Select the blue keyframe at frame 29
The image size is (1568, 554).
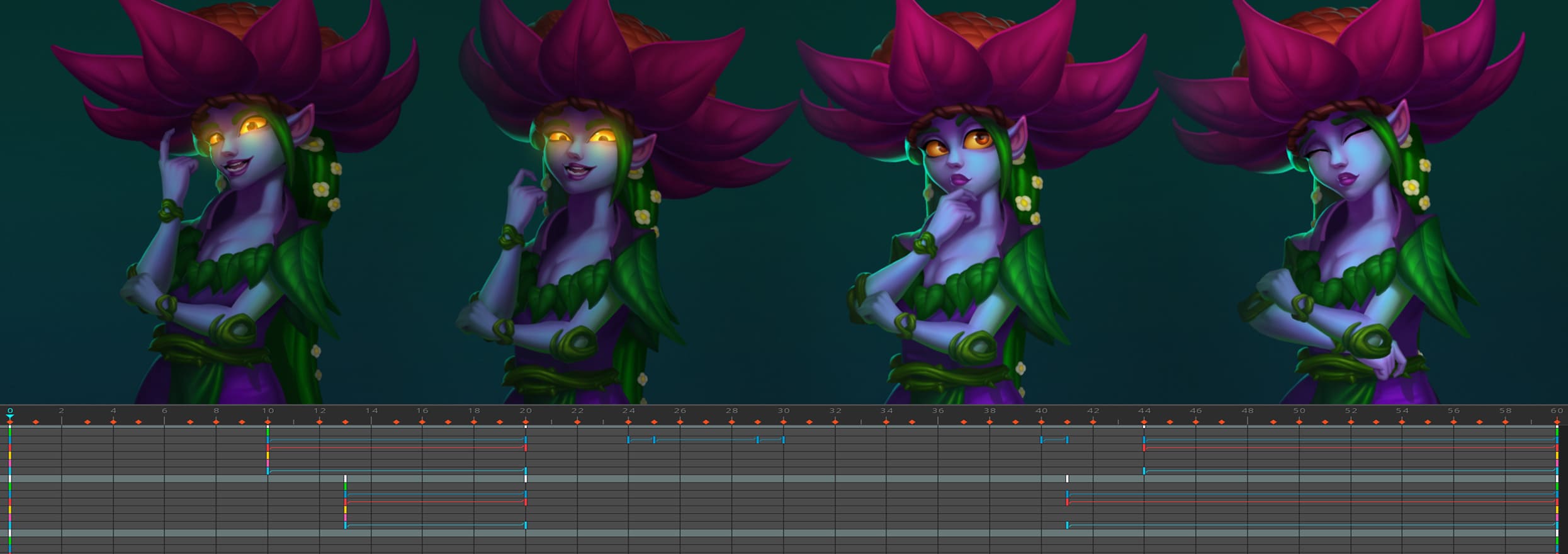click(x=758, y=439)
